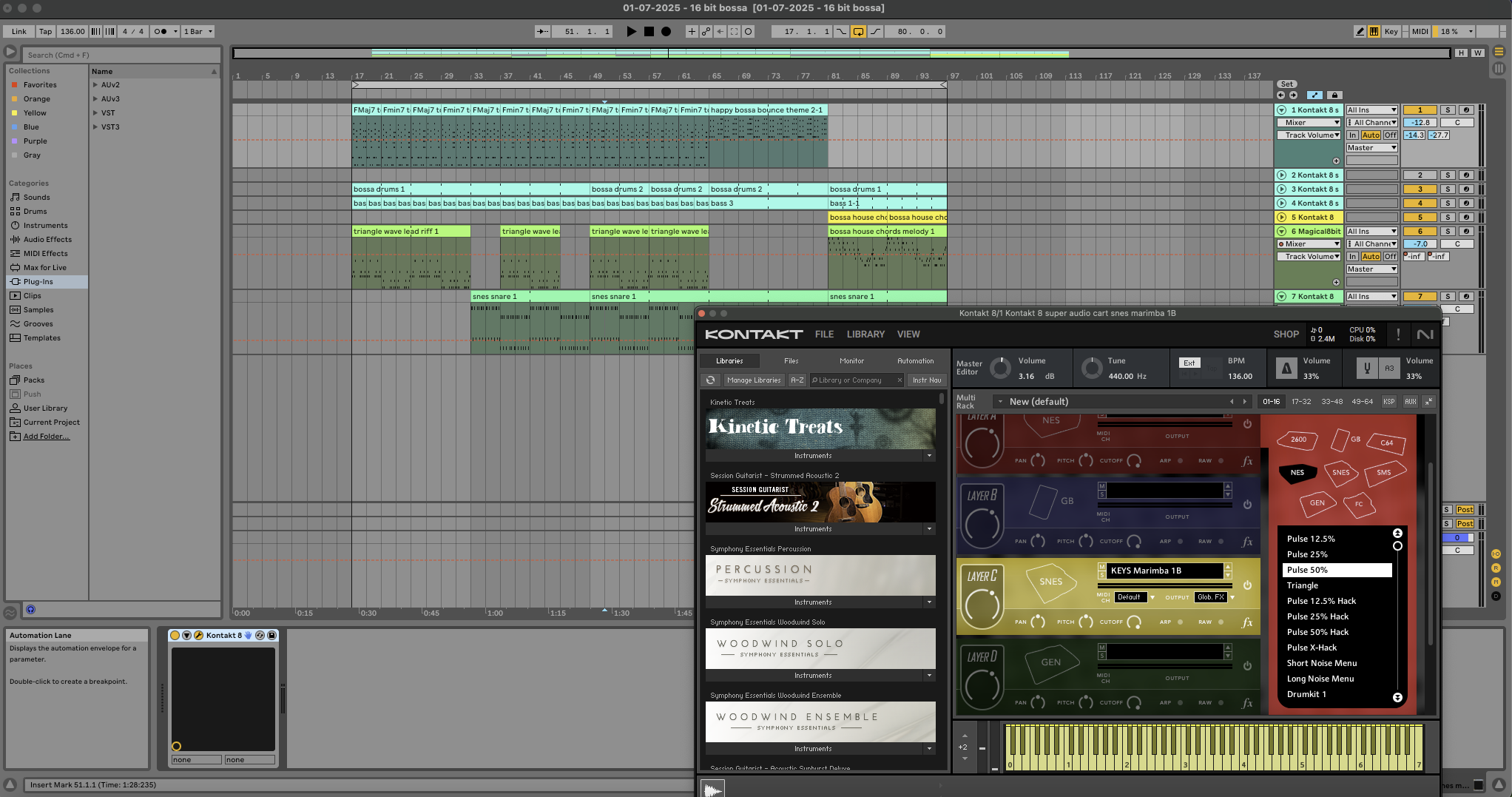Switch to Kontakt Monitor tab
Viewport: 1512px width, 797px height.
coord(851,361)
